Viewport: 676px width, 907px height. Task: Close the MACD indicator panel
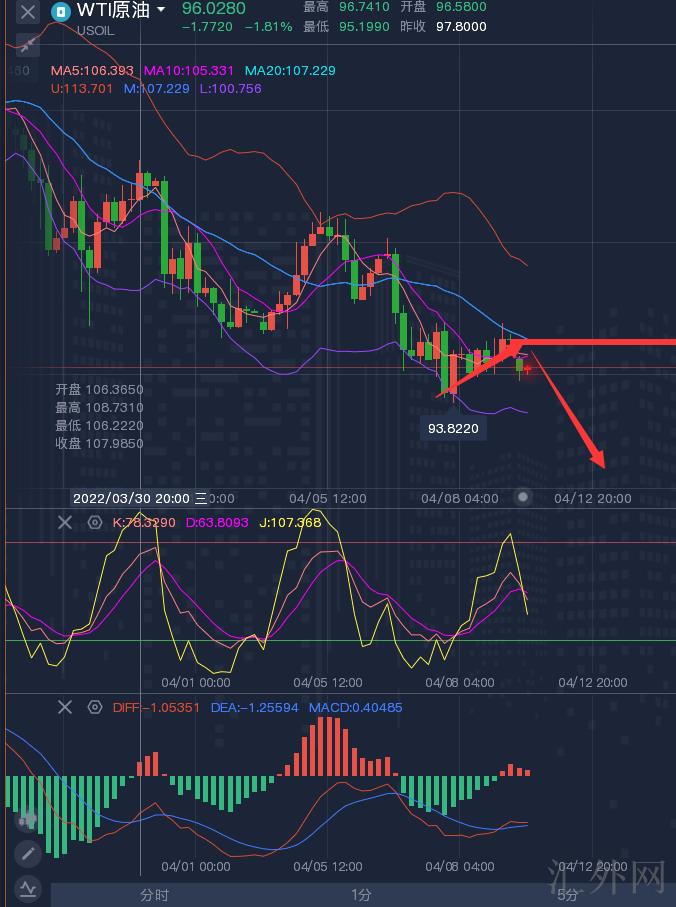[x=65, y=707]
